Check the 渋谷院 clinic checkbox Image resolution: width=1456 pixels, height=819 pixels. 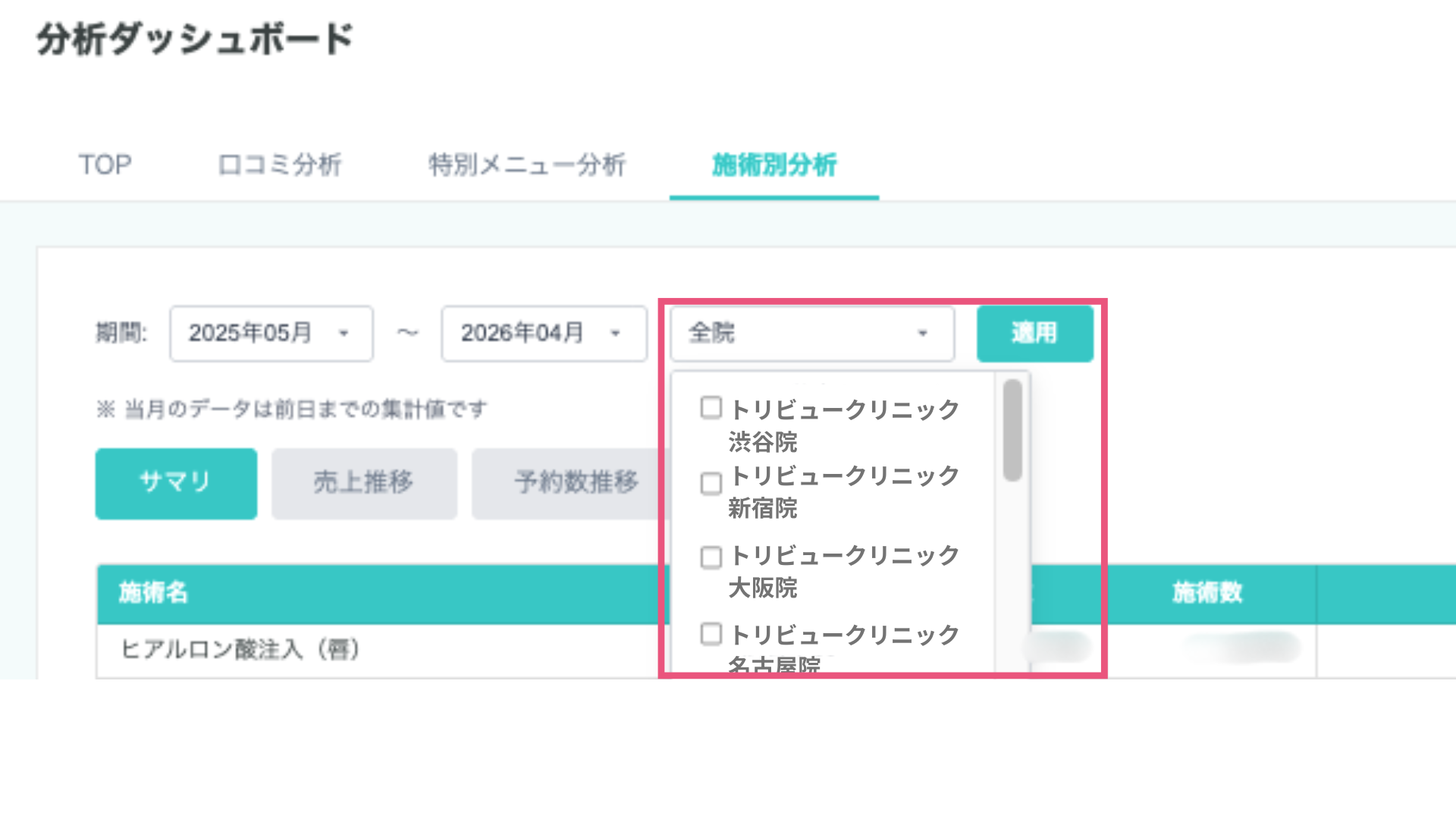pos(711,408)
